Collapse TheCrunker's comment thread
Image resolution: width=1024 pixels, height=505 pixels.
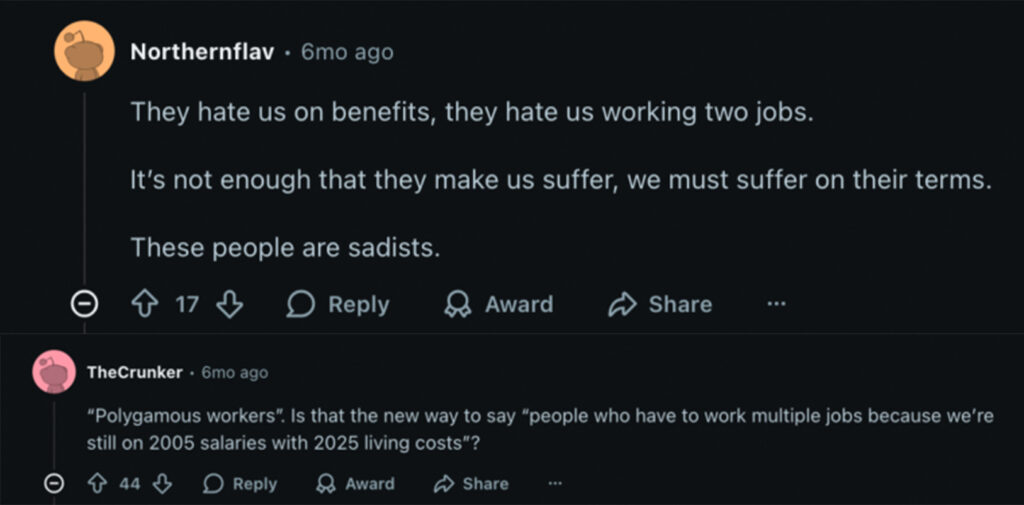(x=56, y=484)
